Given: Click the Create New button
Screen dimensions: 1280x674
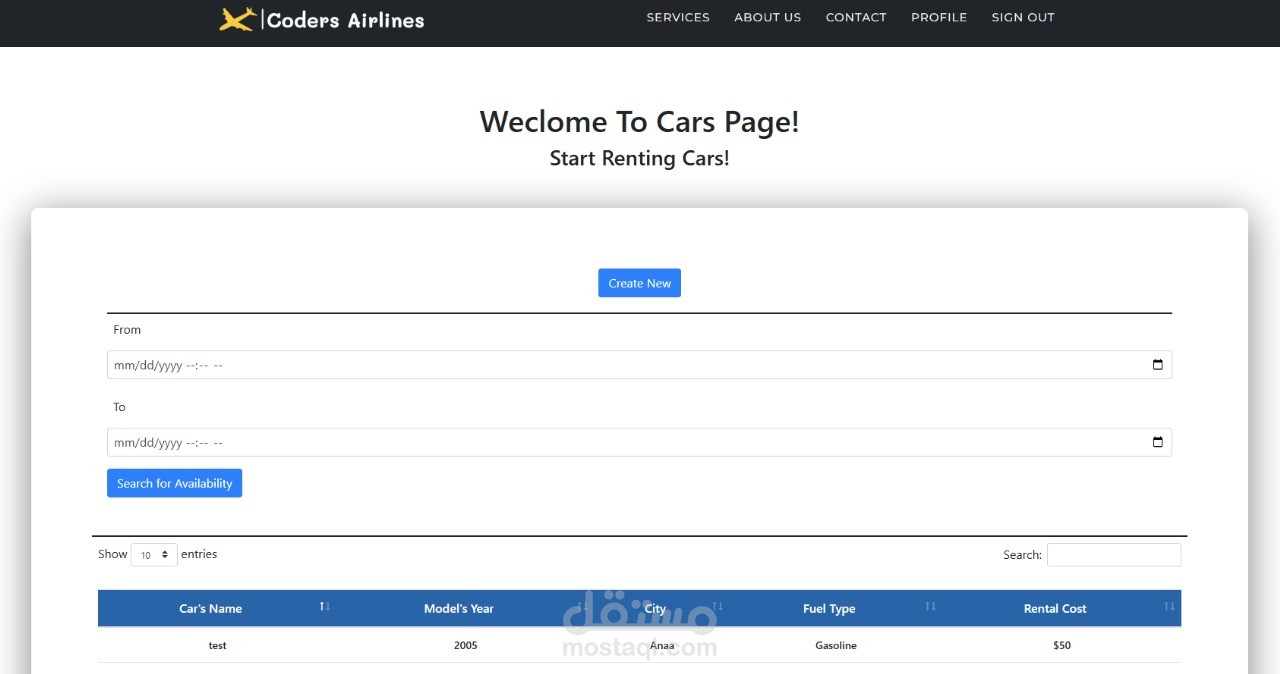Looking at the screenshot, I should click(x=640, y=283).
